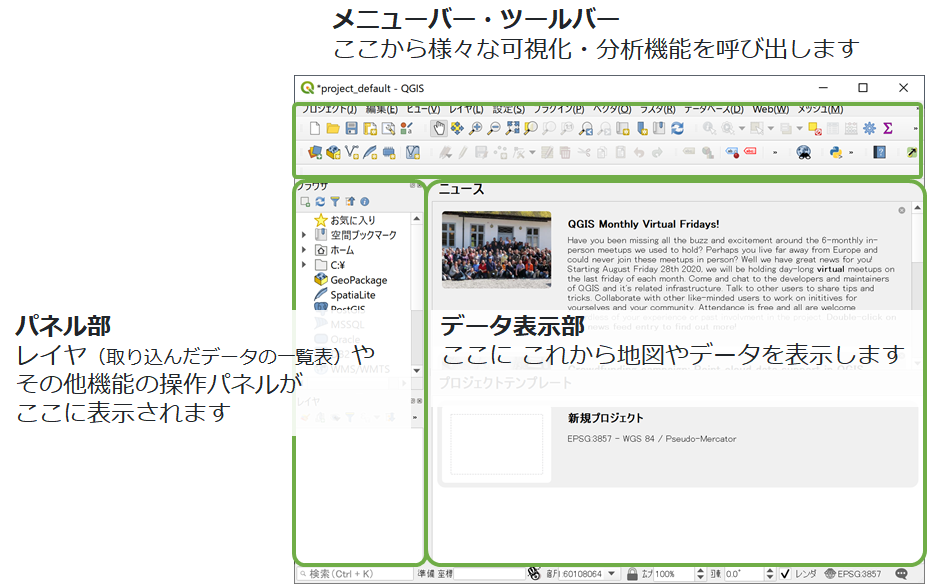Click the New Virtual Layer icon
Image resolution: width=930 pixels, height=584 pixels.
coord(413,152)
